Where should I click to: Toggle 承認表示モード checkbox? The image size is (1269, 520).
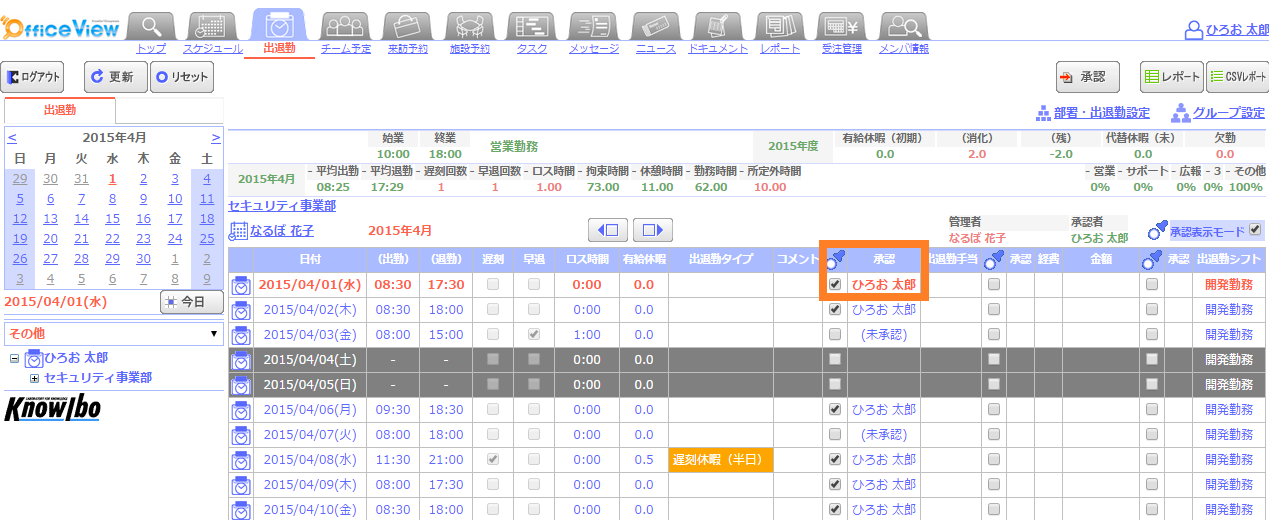tap(1255, 230)
